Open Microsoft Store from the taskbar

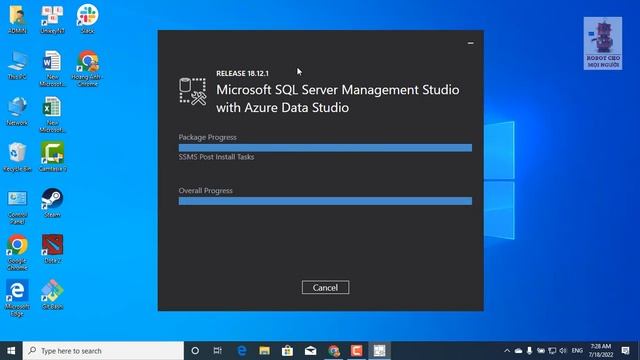pyautogui.click(x=287, y=351)
